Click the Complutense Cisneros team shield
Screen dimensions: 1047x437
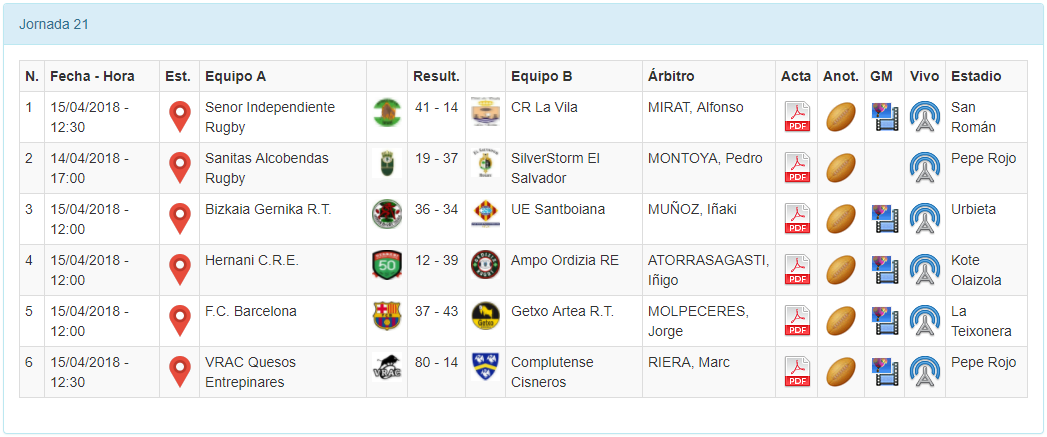485,367
